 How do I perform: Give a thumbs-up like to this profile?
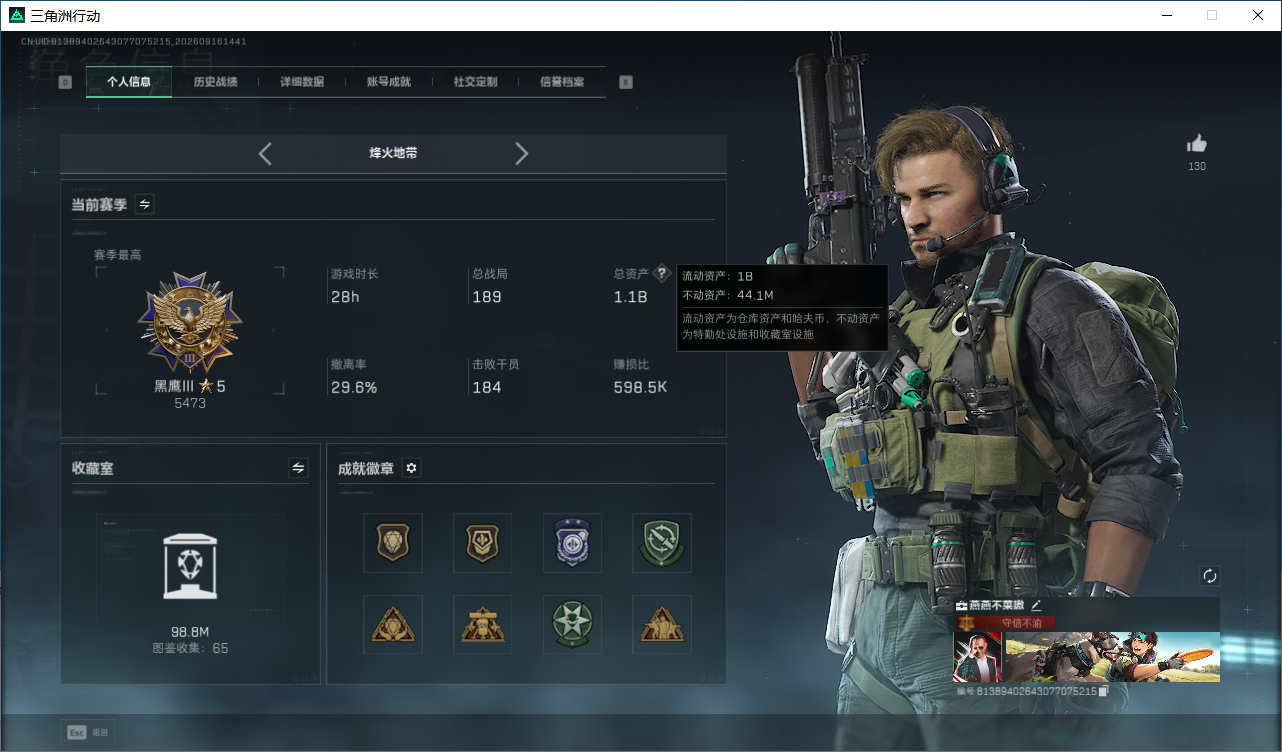[x=1197, y=143]
